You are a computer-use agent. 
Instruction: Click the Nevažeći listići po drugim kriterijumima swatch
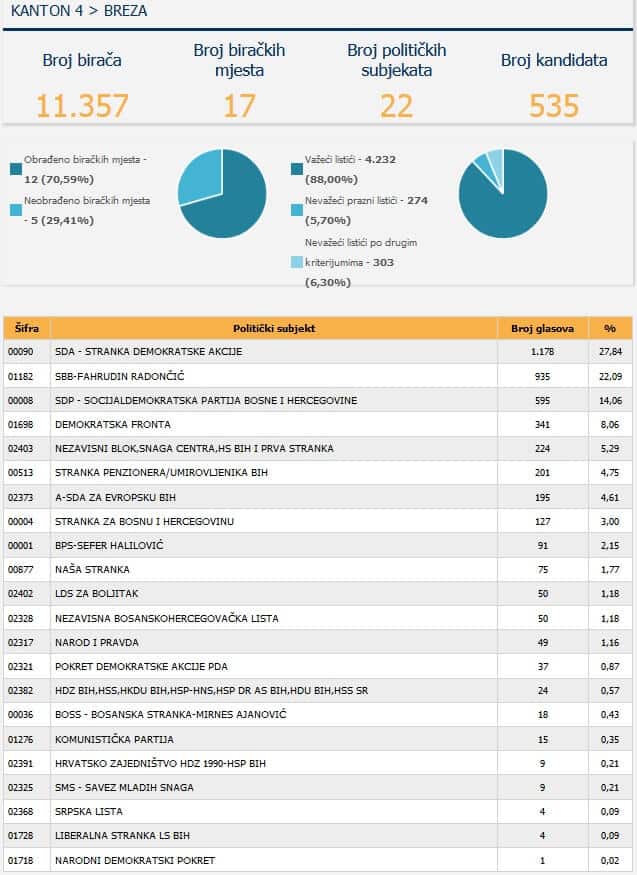[x=297, y=262]
